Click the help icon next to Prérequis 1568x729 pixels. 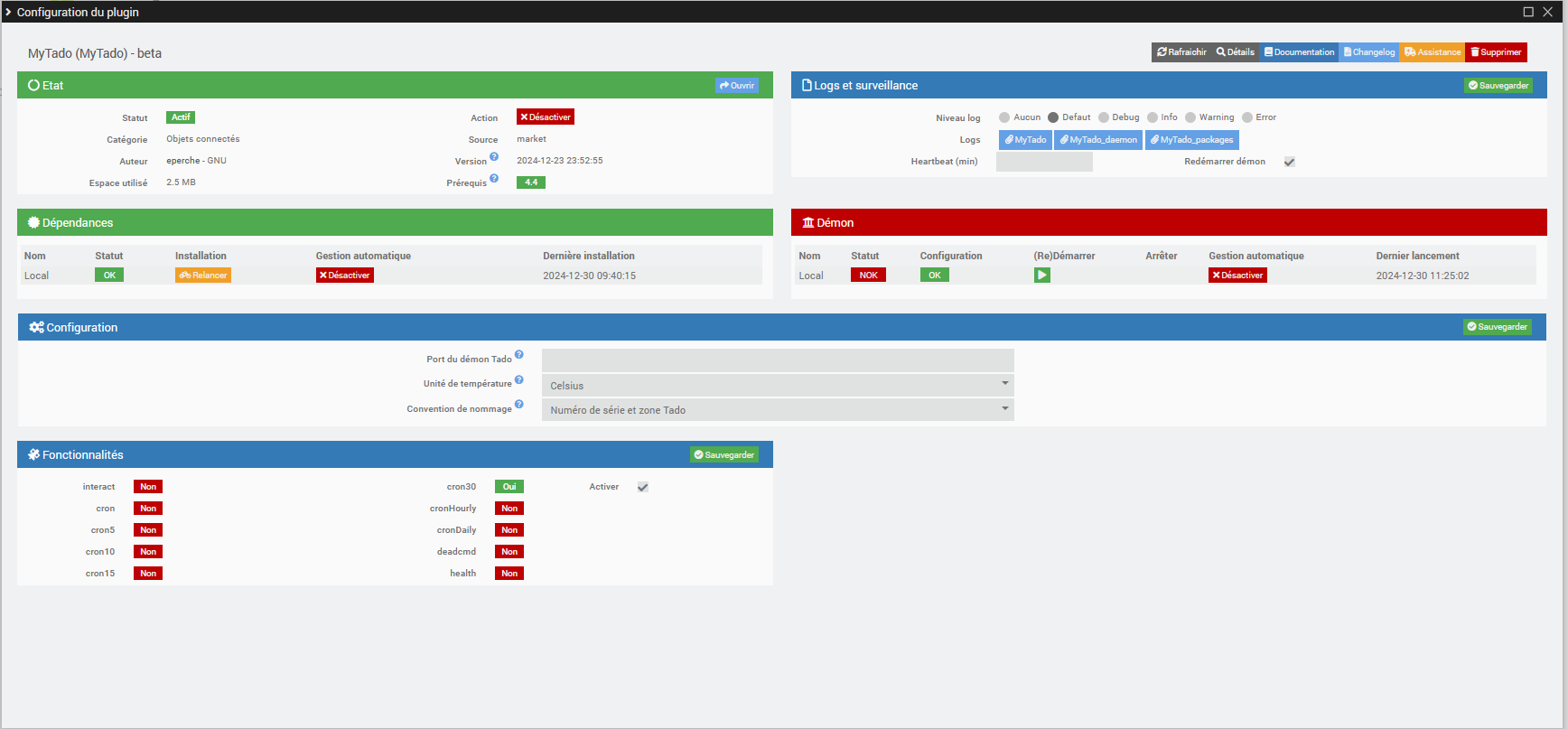click(x=494, y=178)
